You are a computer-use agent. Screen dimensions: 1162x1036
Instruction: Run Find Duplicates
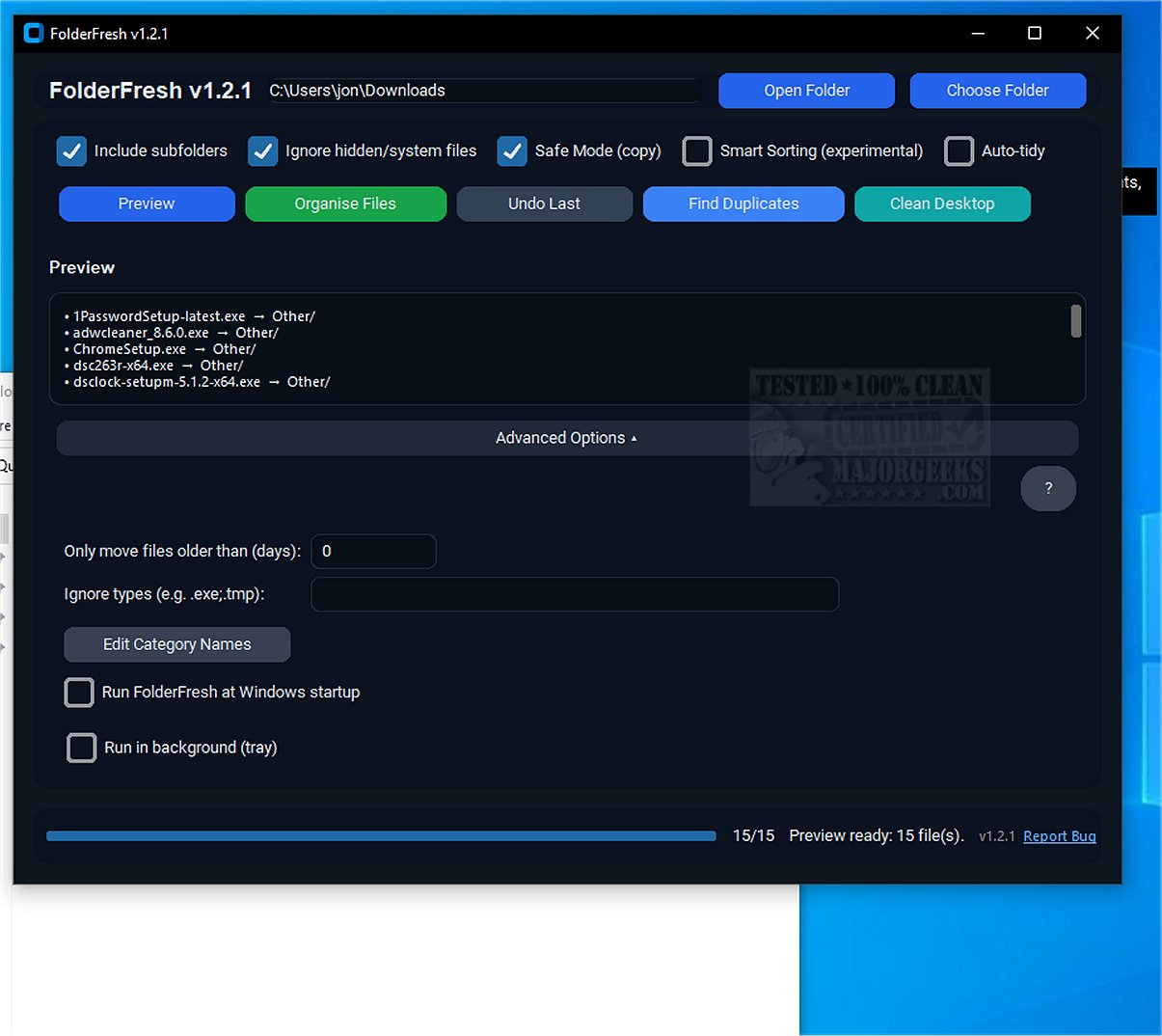click(743, 204)
